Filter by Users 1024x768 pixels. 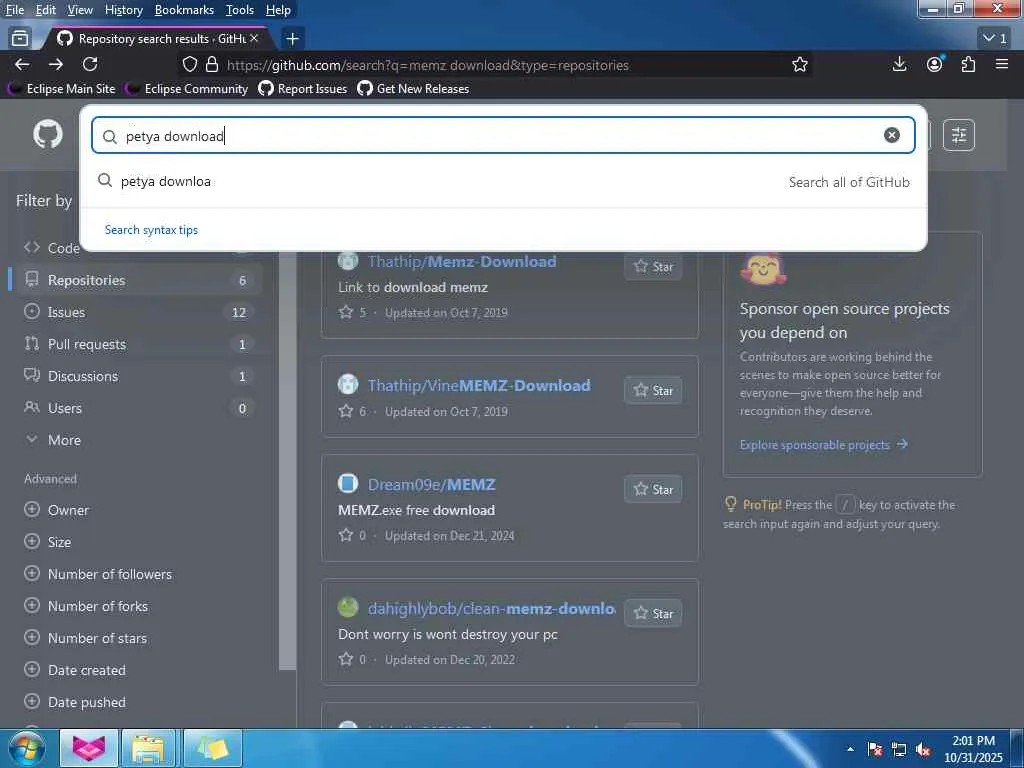[136, 408]
